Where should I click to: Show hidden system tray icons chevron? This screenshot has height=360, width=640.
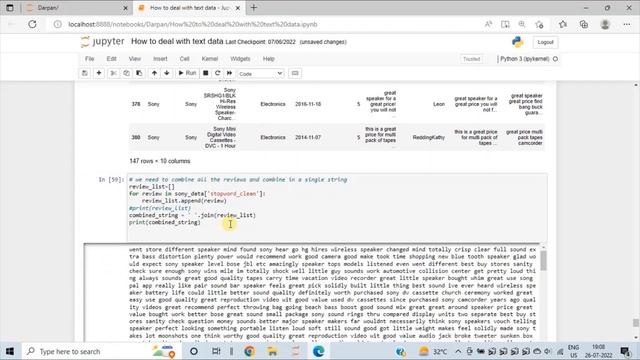458,351
